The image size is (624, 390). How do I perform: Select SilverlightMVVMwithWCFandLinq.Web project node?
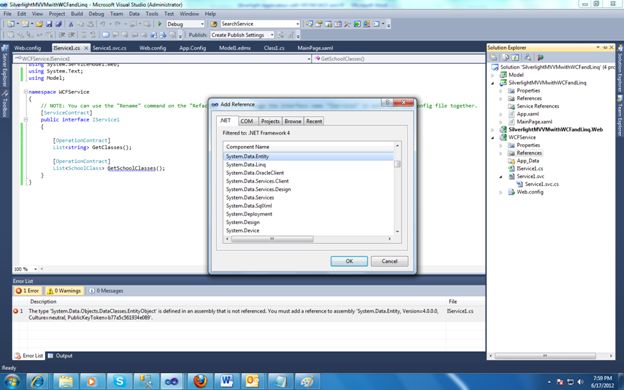point(555,130)
